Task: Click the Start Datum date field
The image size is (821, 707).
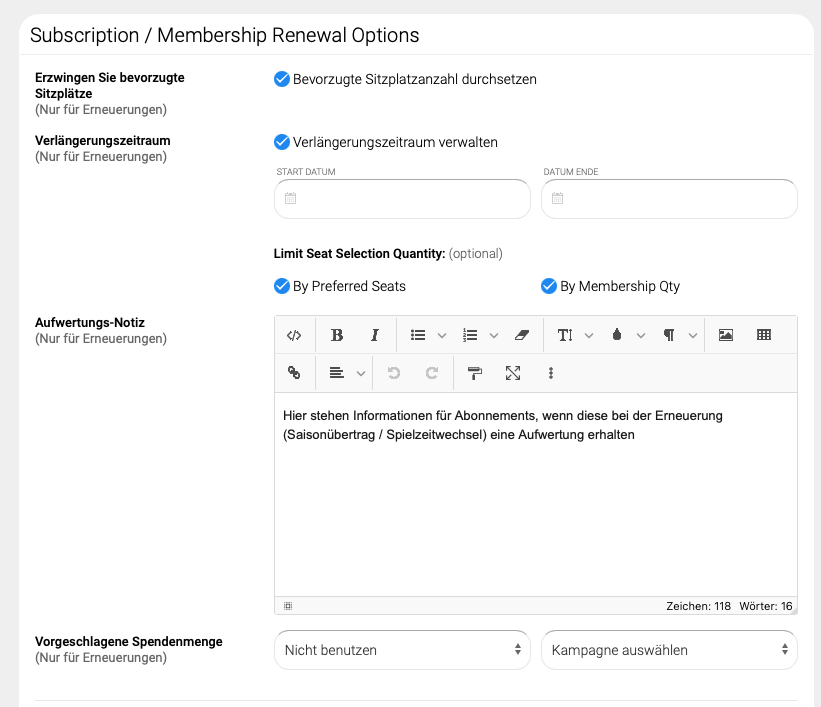Action: (x=402, y=199)
